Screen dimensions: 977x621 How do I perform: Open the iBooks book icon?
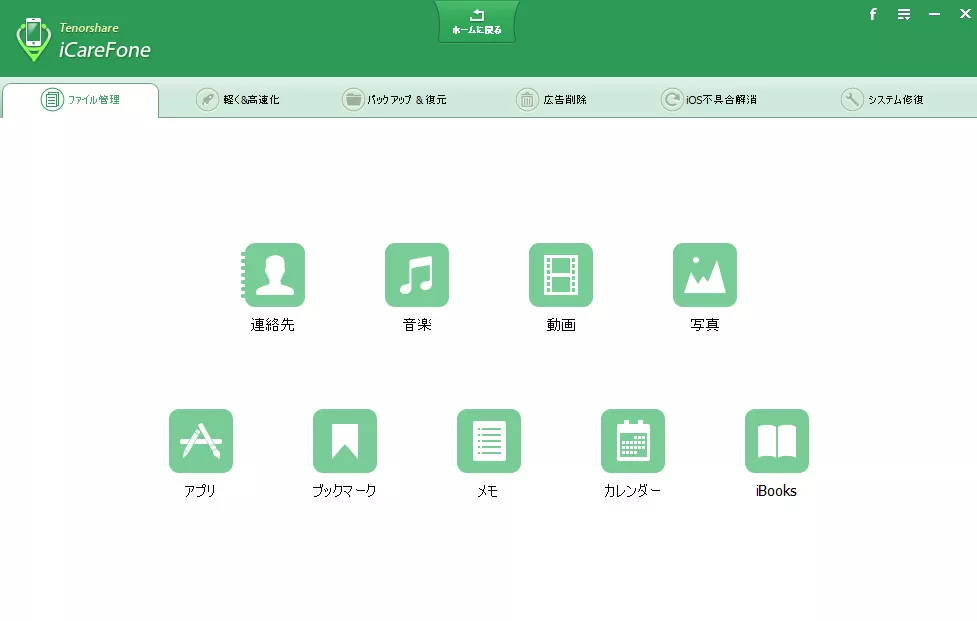tap(777, 441)
